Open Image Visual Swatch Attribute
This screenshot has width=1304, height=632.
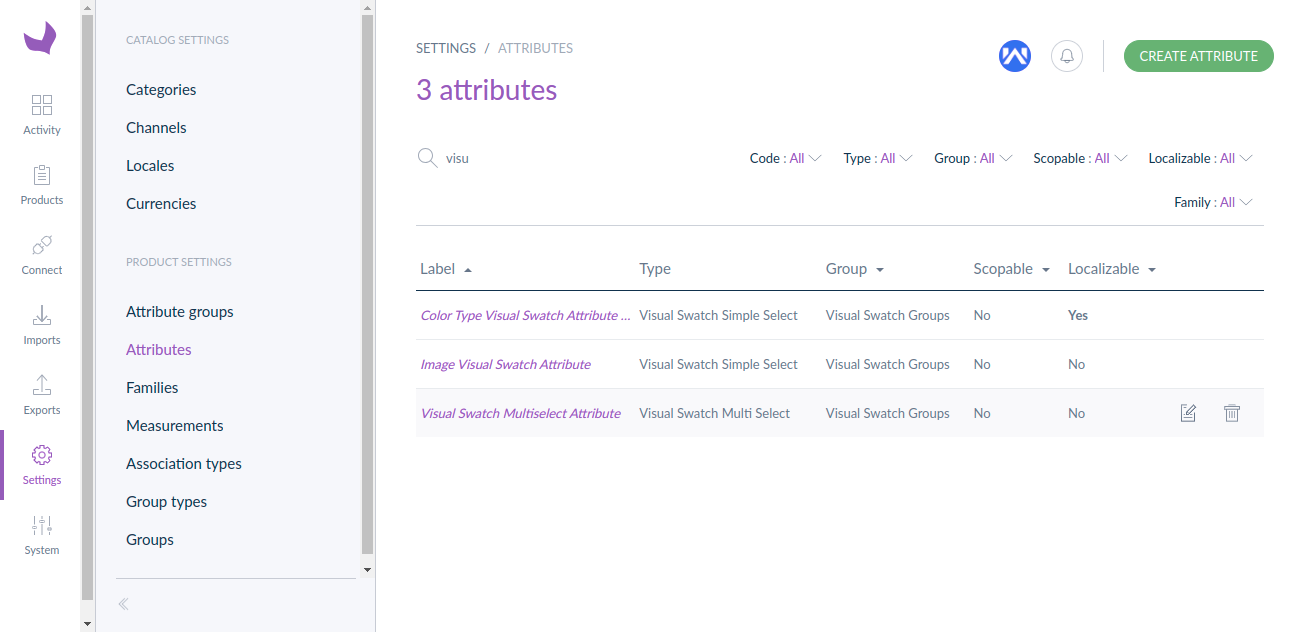pyautogui.click(x=505, y=364)
